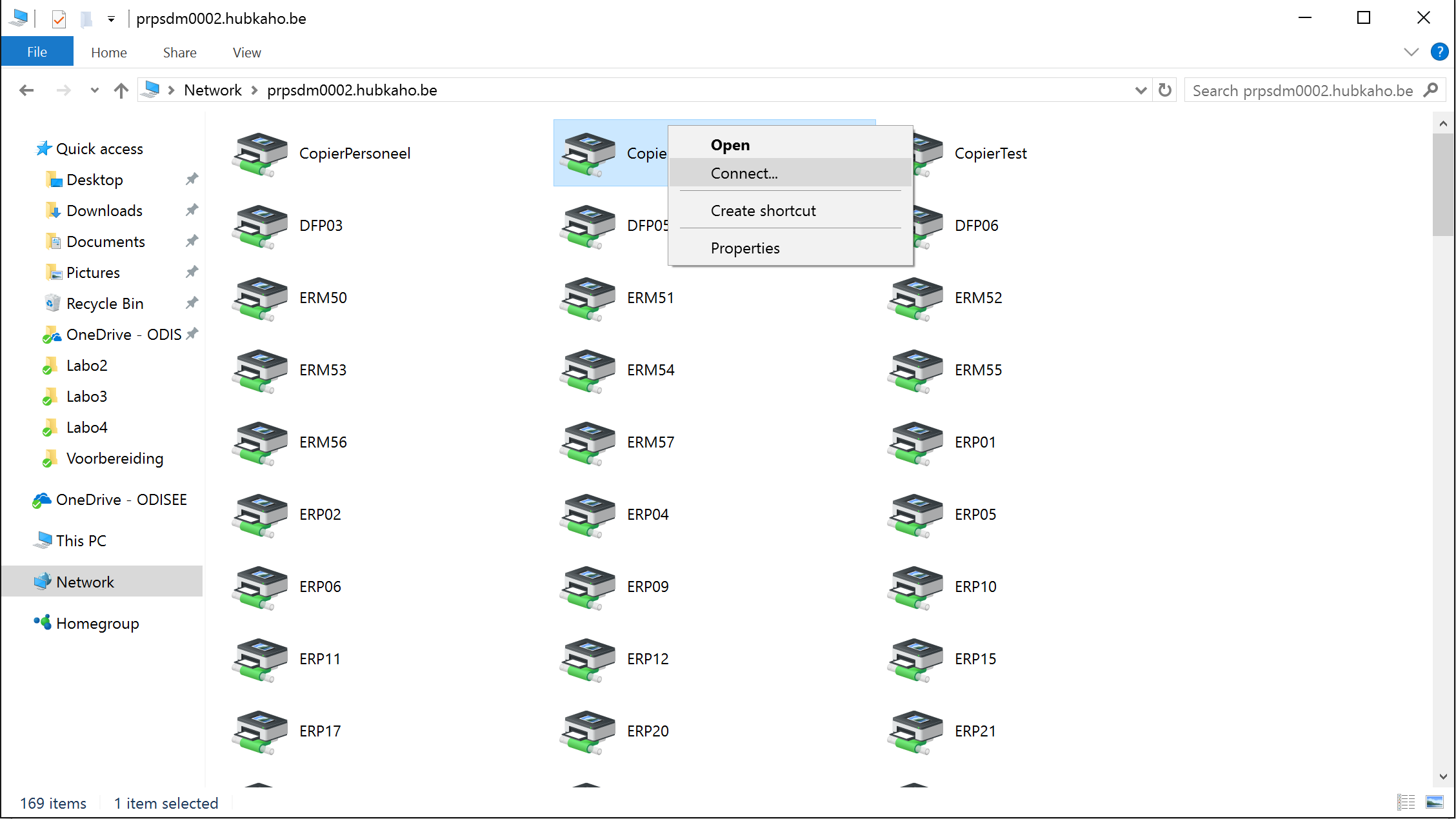Image resolution: width=1456 pixels, height=819 pixels.
Task: Expand the ribbon with chevron arrow
Action: tap(1411, 52)
